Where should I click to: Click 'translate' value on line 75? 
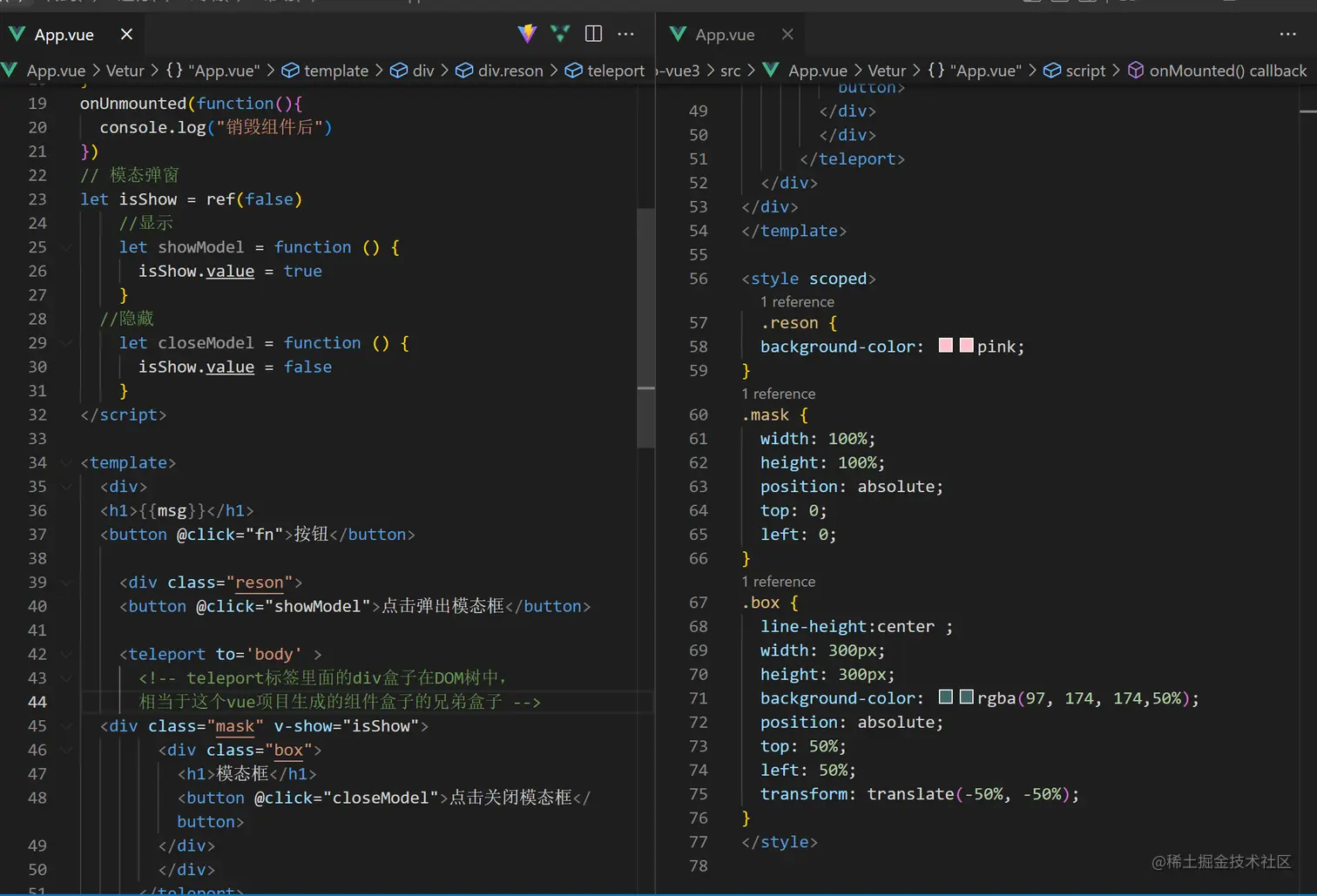point(910,794)
